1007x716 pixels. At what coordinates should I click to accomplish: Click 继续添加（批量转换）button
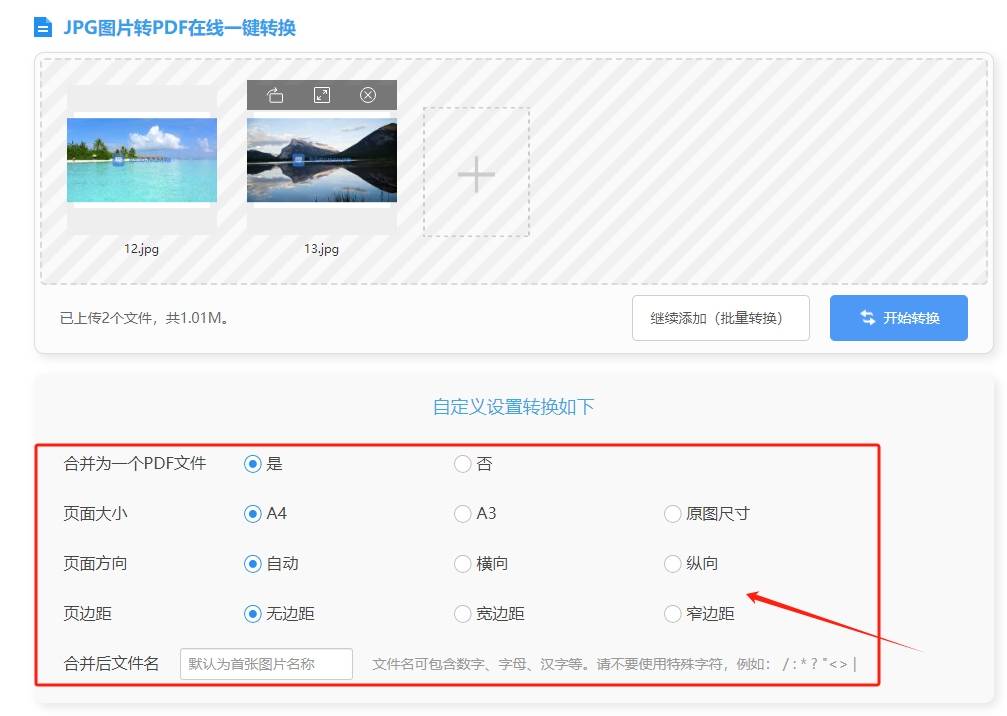(x=721, y=317)
